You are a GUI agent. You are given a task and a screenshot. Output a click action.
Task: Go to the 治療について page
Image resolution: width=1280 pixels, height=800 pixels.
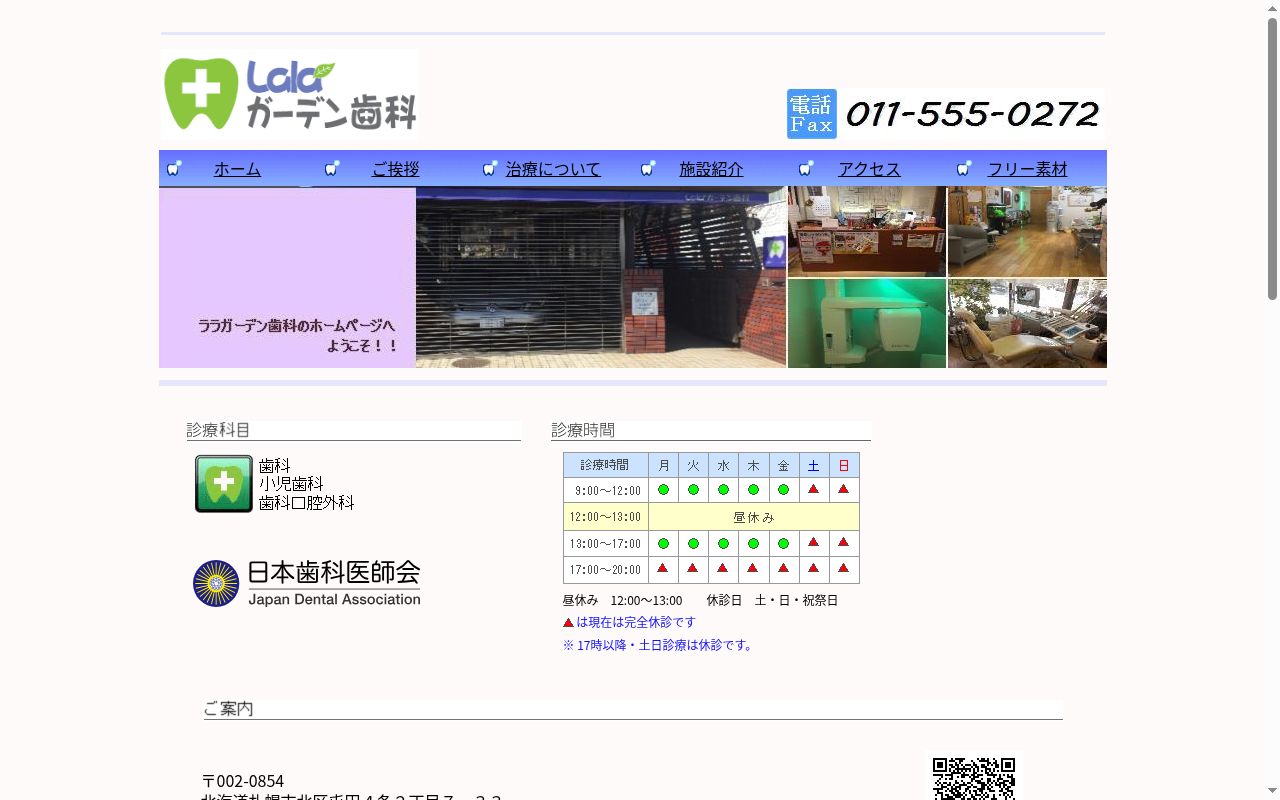(553, 169)
